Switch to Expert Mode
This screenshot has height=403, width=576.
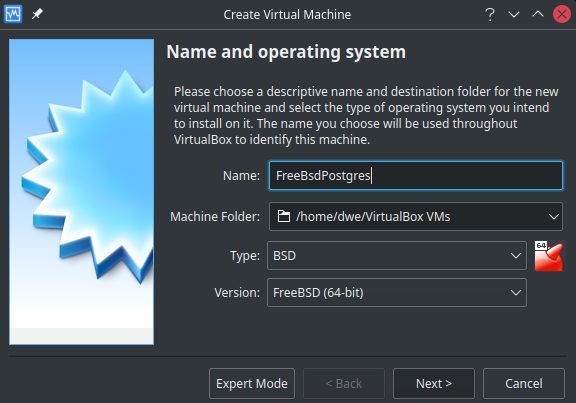point(252,383)
